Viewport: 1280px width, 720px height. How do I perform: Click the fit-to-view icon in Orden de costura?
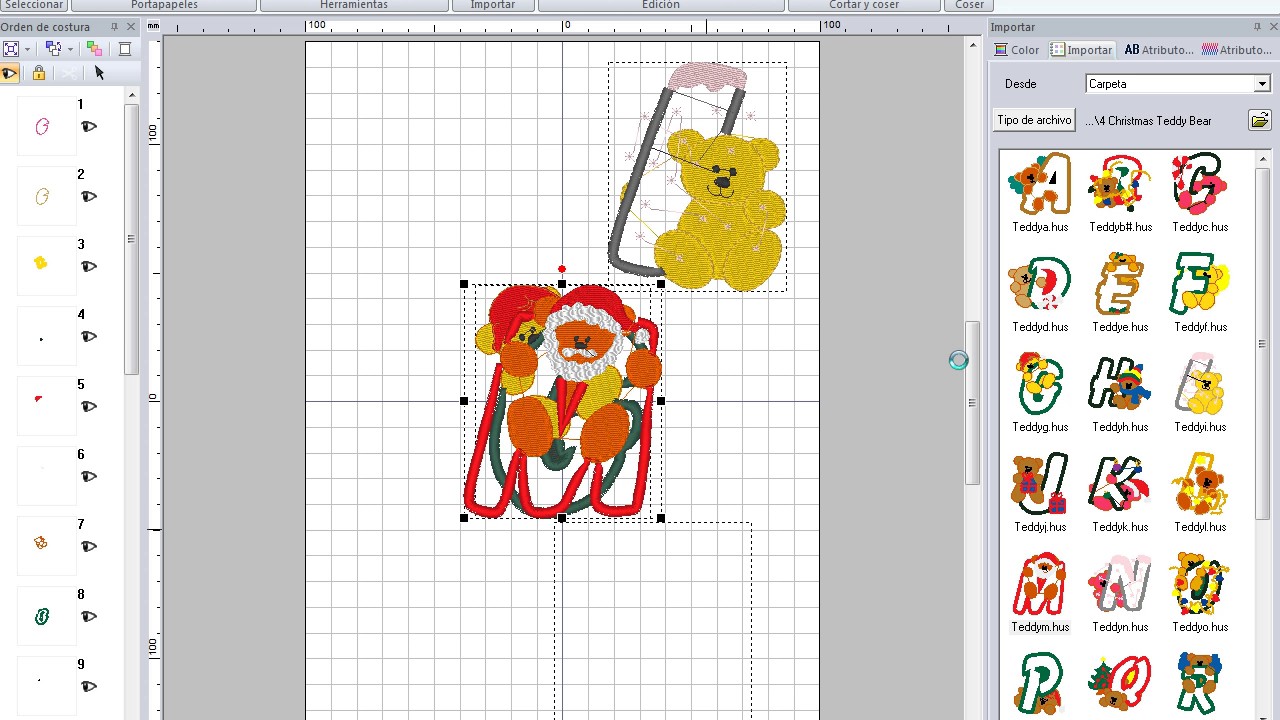coord(11,49)
